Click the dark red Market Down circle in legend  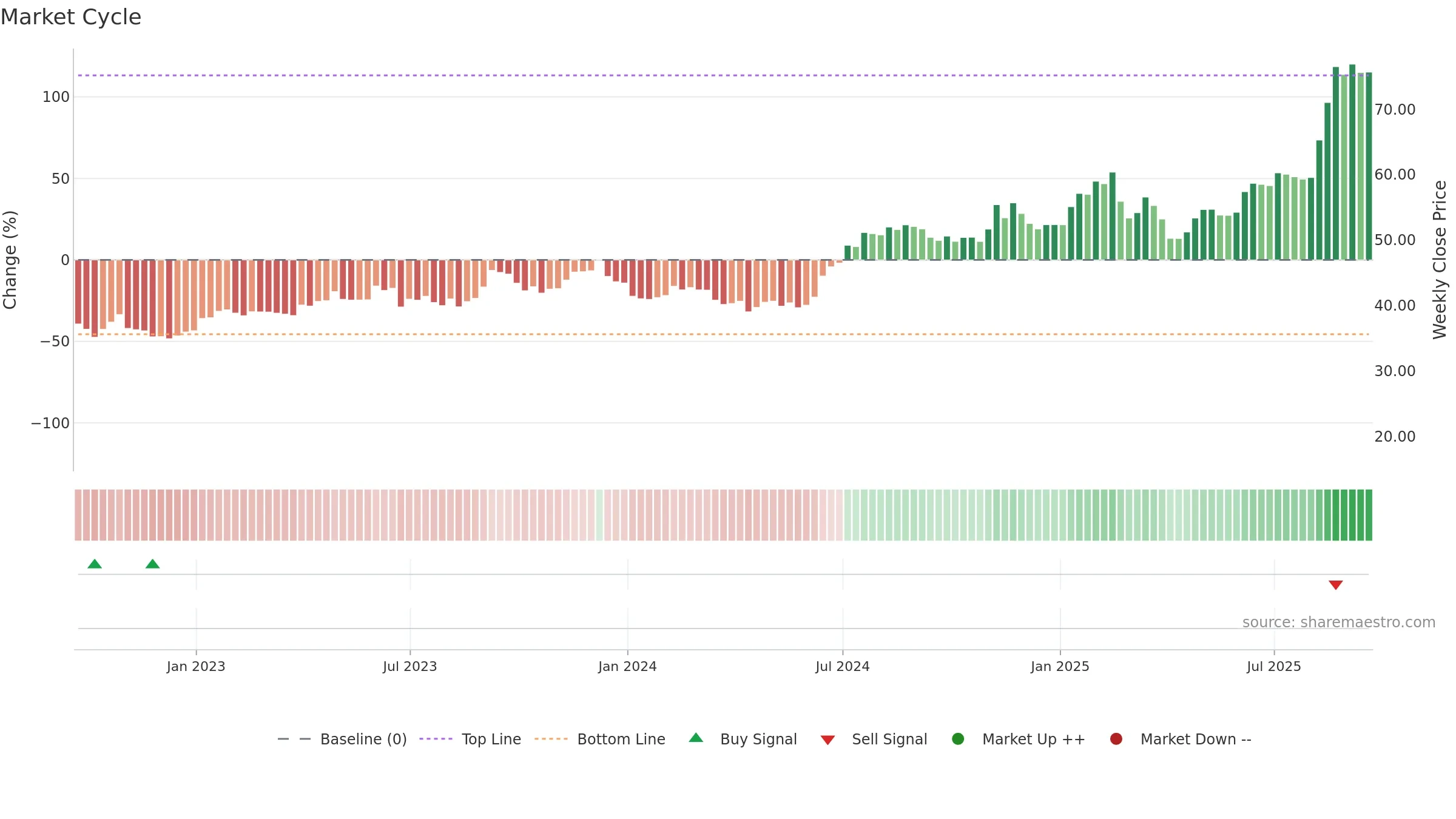(x=1116, y=739)
